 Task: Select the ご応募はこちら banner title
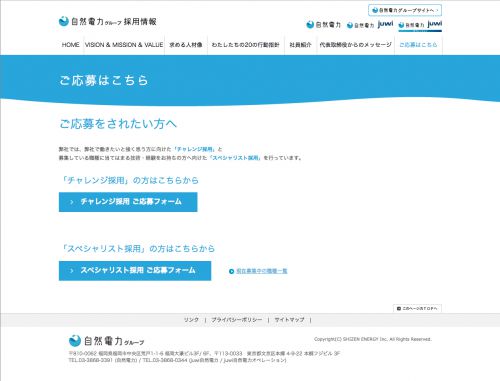[104, 80]
